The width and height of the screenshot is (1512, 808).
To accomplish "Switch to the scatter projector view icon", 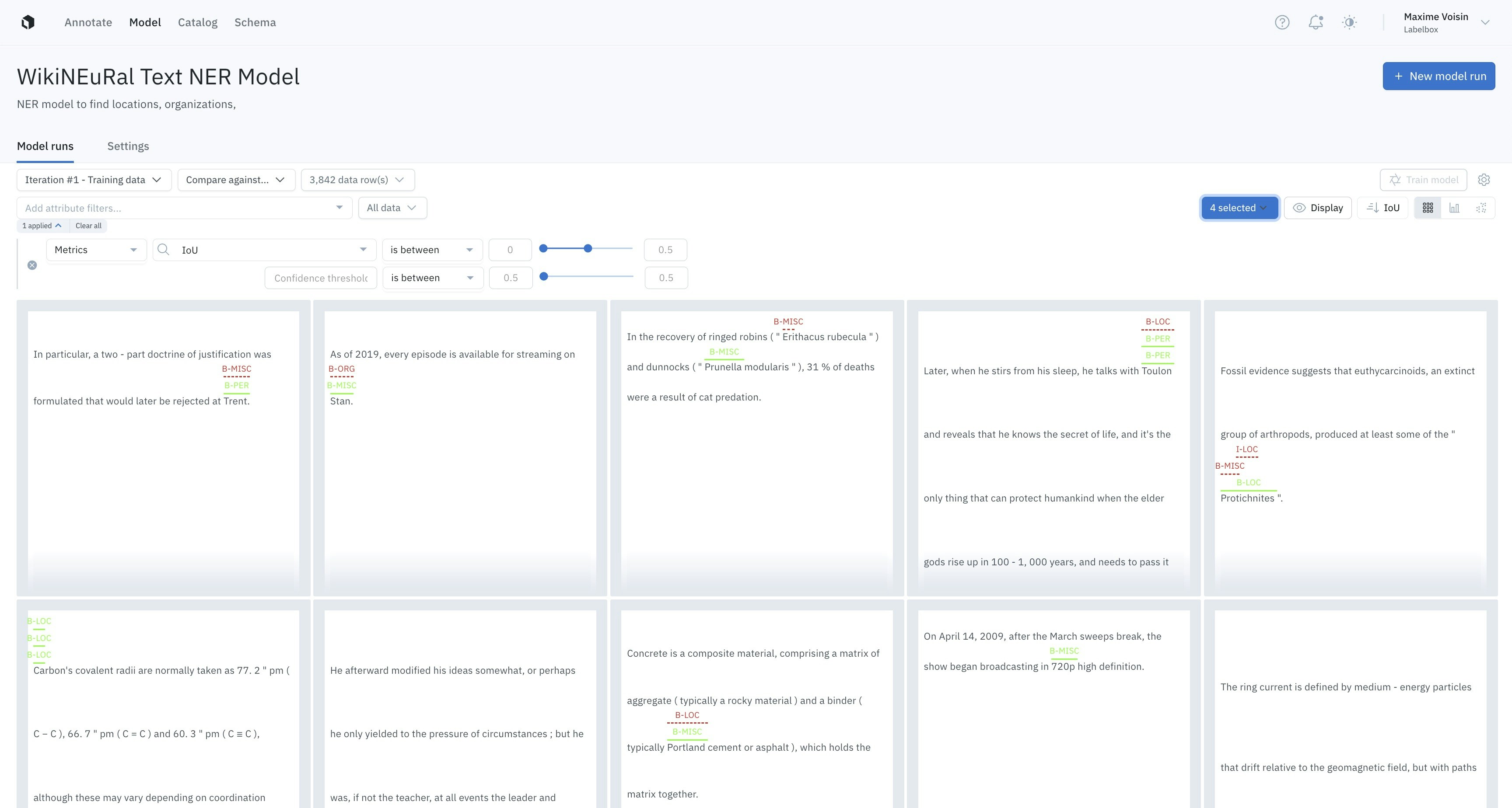I will click(1481, 208).
